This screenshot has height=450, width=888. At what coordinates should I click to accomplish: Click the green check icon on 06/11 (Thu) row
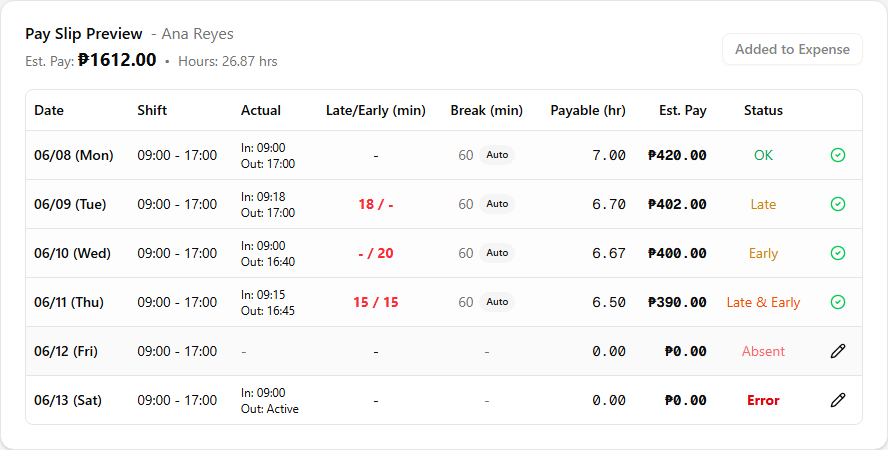click(838, 302)
